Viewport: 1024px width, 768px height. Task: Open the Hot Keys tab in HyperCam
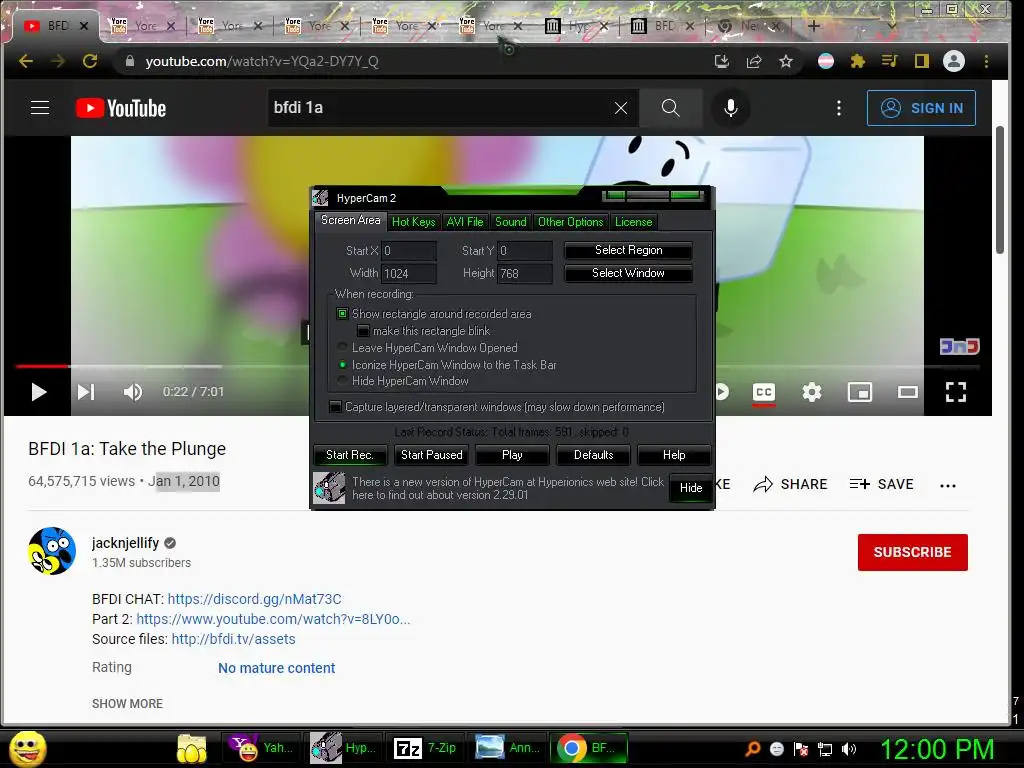coord(413,222)
